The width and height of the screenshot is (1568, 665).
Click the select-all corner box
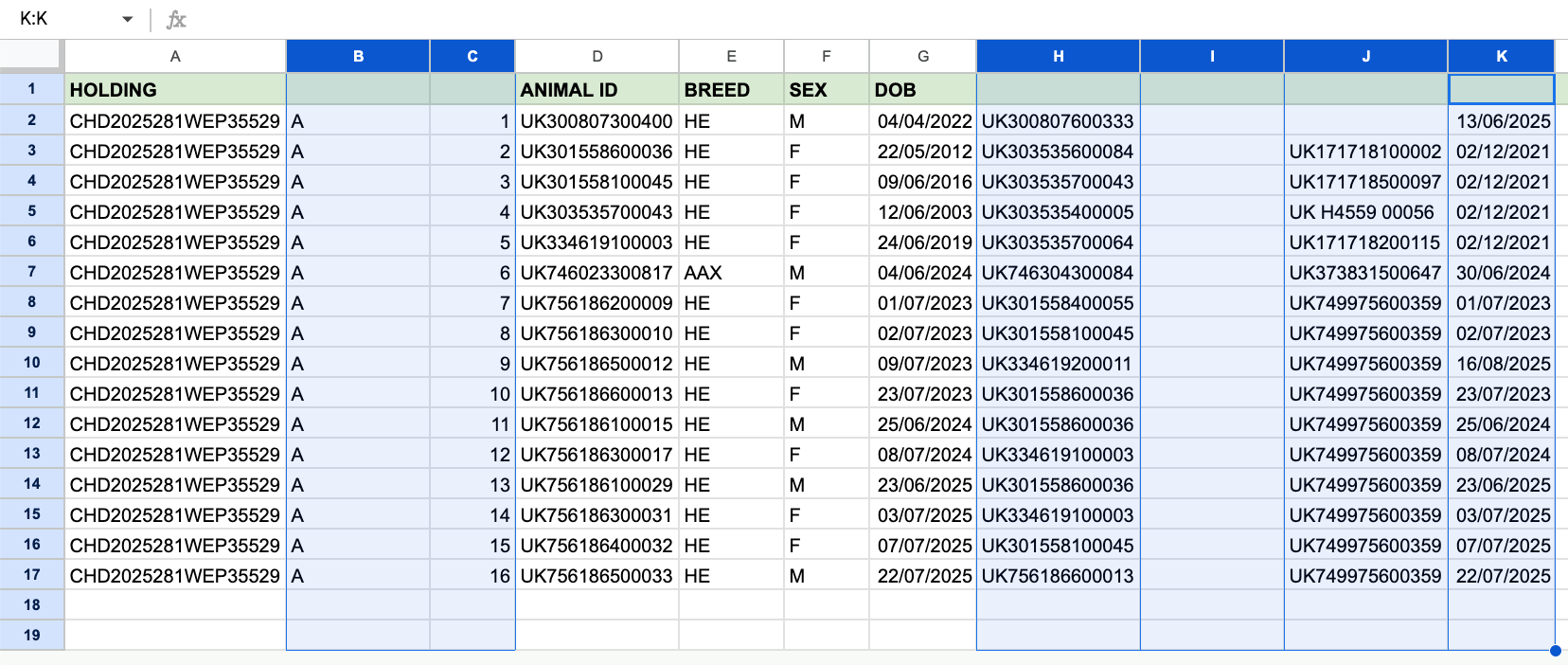31,56
